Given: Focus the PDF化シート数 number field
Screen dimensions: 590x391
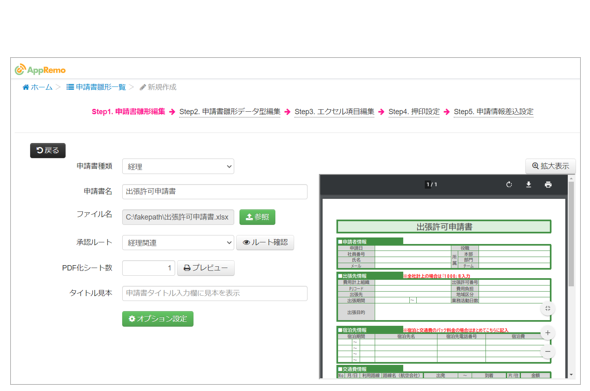Looking at the screenshot, I should click(149, 268).
